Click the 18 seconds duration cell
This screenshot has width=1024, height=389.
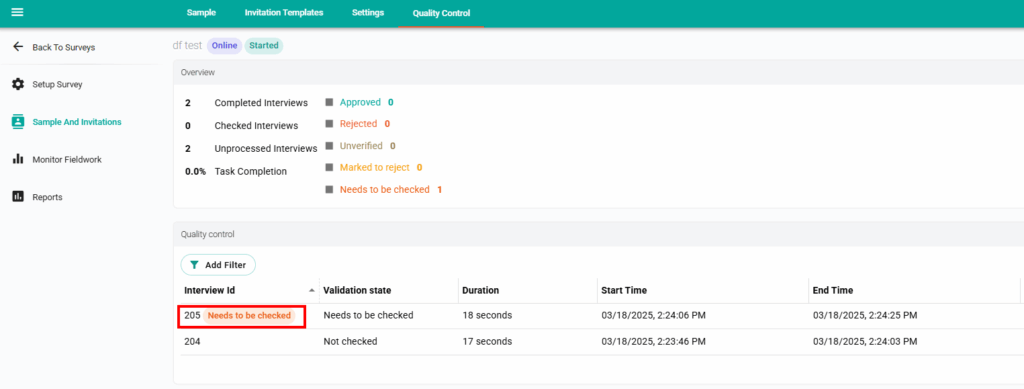[x=487, y=315]
